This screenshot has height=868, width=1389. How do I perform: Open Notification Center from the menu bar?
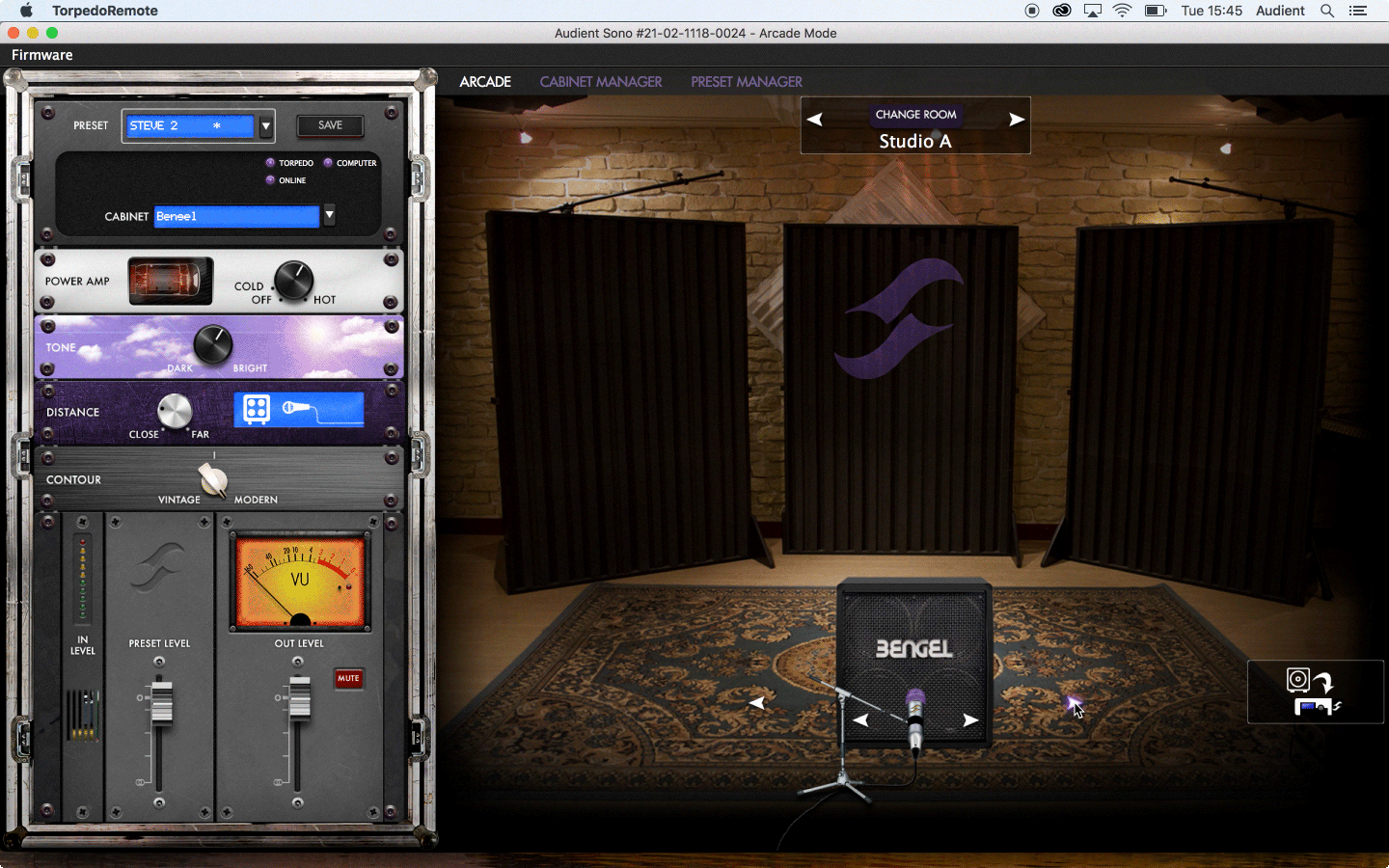[x=1358, y=11]
